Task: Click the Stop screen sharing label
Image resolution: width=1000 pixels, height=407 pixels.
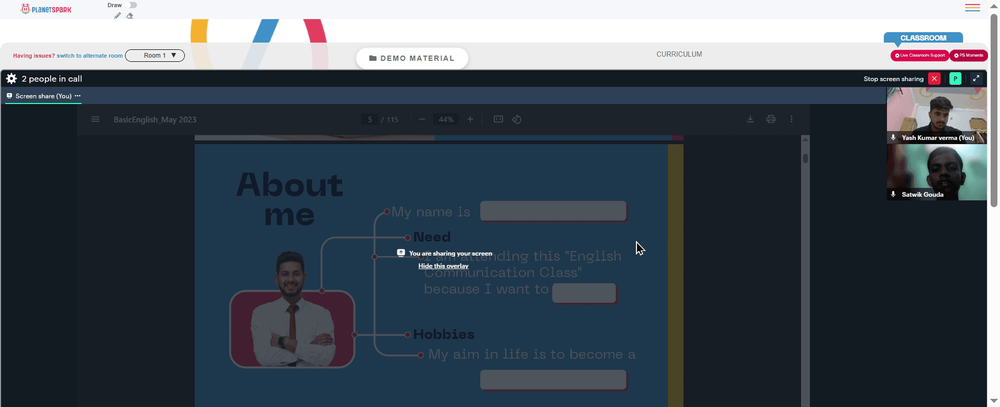Action: pos(893,79)
